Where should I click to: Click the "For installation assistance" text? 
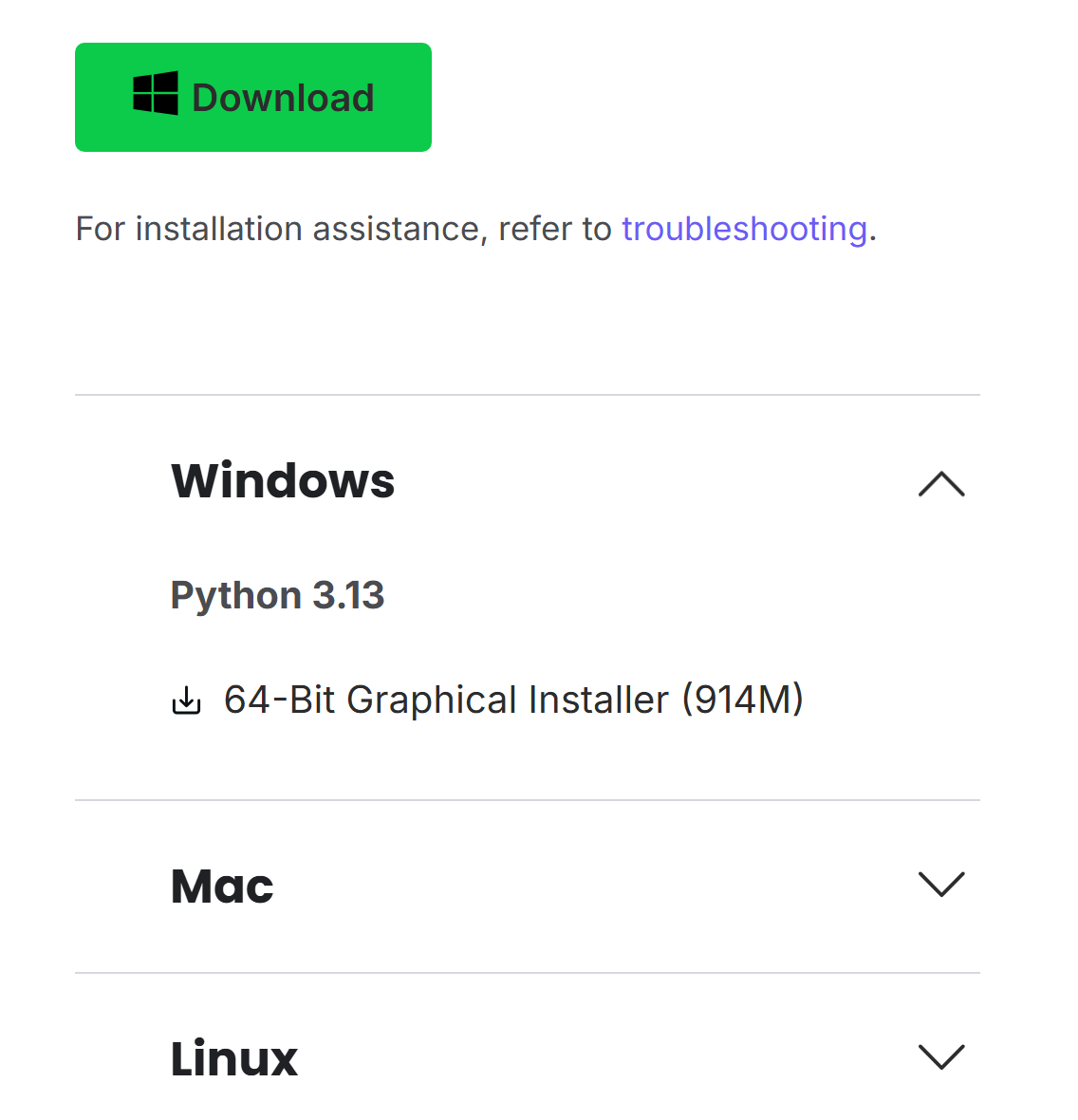point(279,229)
